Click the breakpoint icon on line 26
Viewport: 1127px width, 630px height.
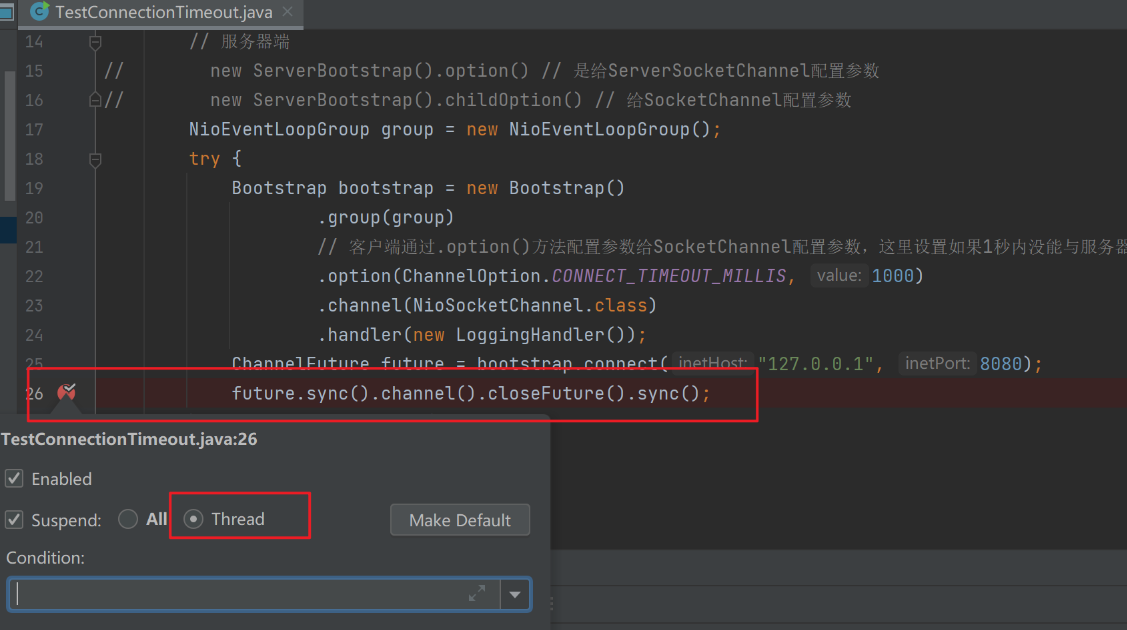click(67, 393)
